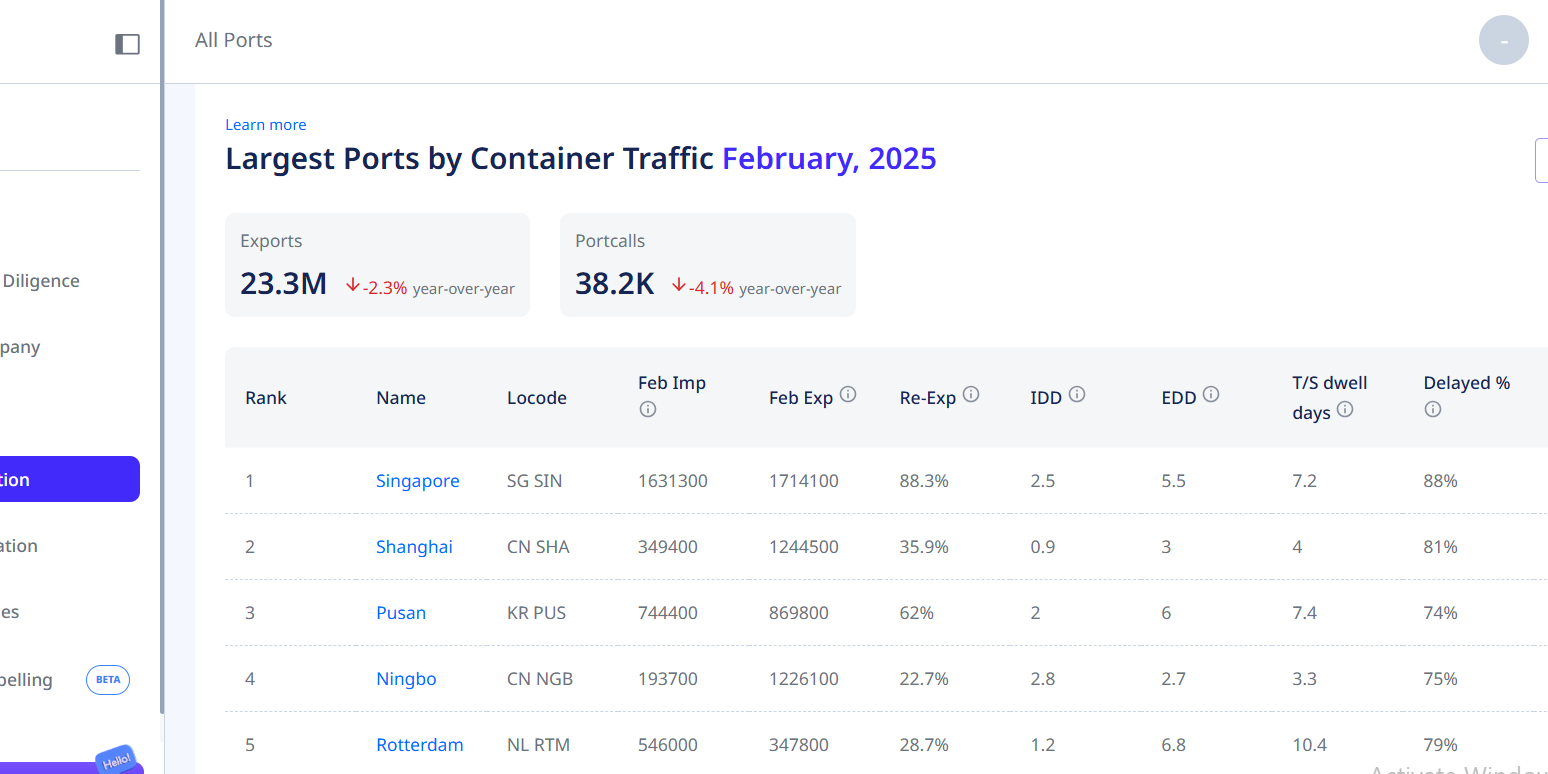Select the highlighted purple sidebar menu item
The height and width of the screenshot is (774, 1548).
coord(68,480)
